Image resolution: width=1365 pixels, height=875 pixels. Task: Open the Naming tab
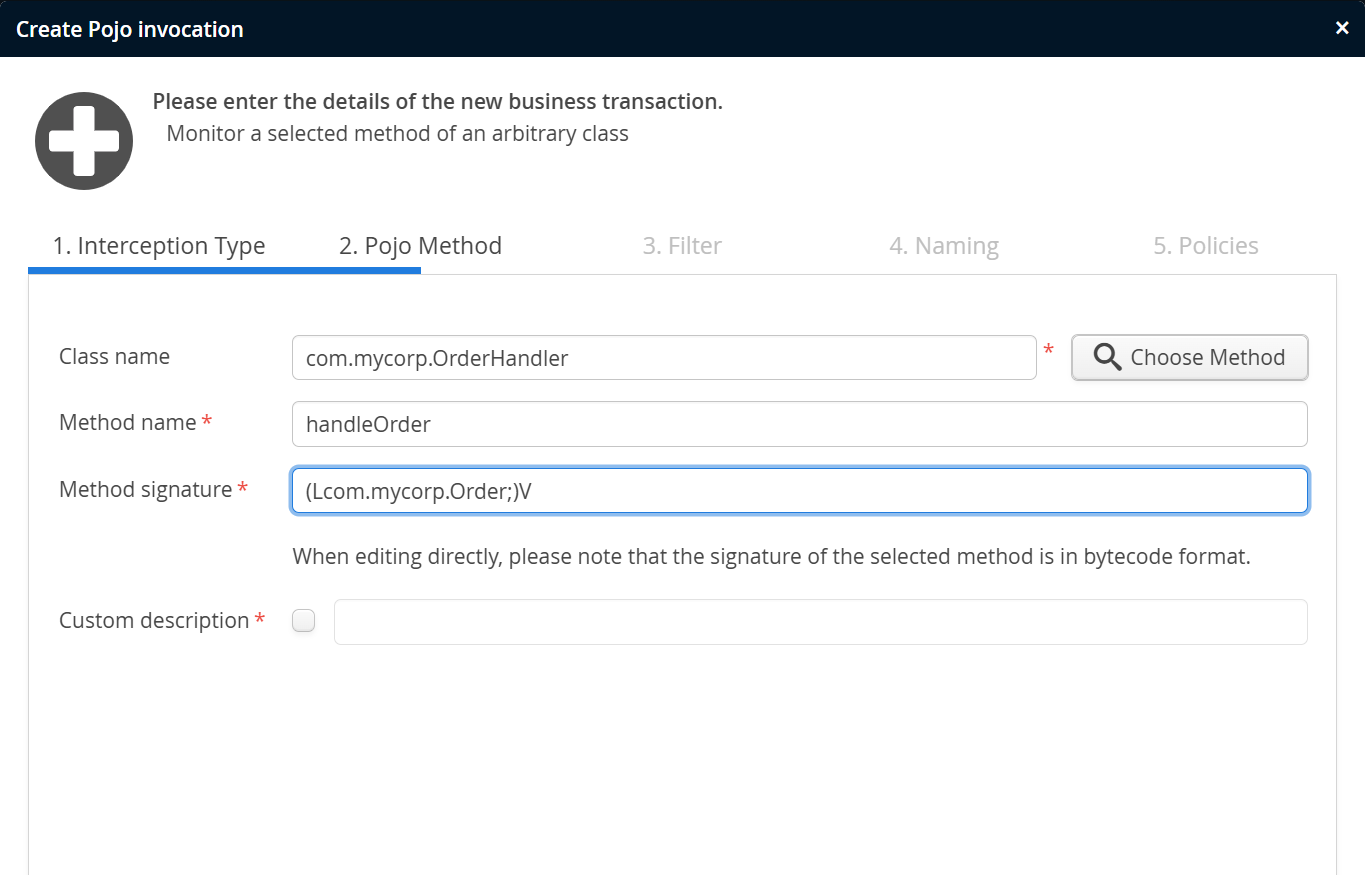944,246
